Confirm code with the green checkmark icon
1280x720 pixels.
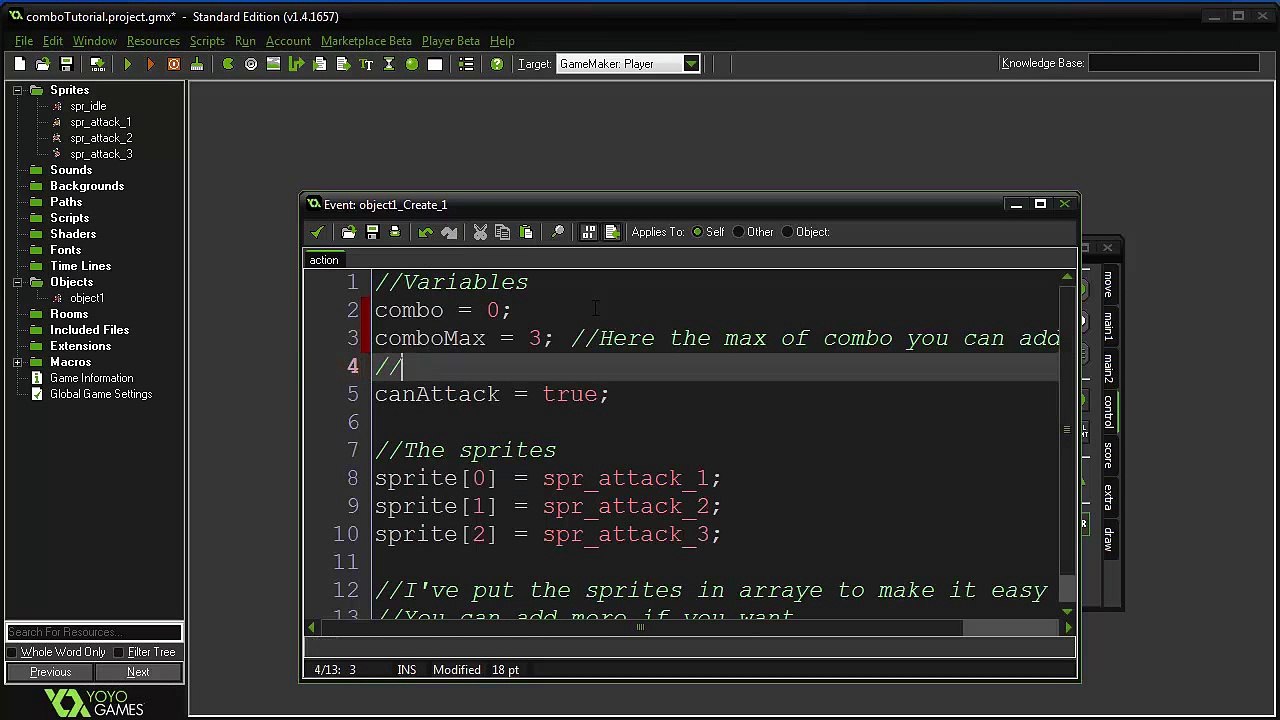pos(318,232)
